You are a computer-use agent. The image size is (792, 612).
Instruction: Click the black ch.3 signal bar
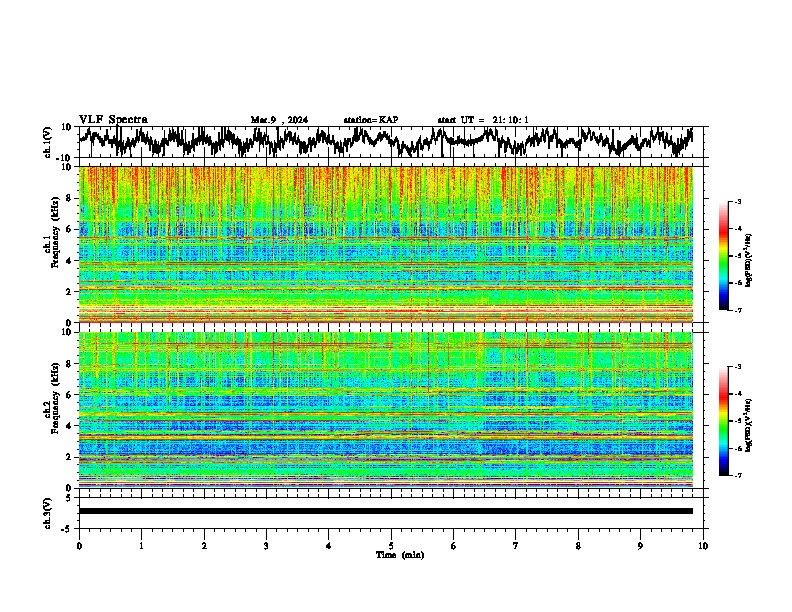pyautogui.click(x=386, y=511)
